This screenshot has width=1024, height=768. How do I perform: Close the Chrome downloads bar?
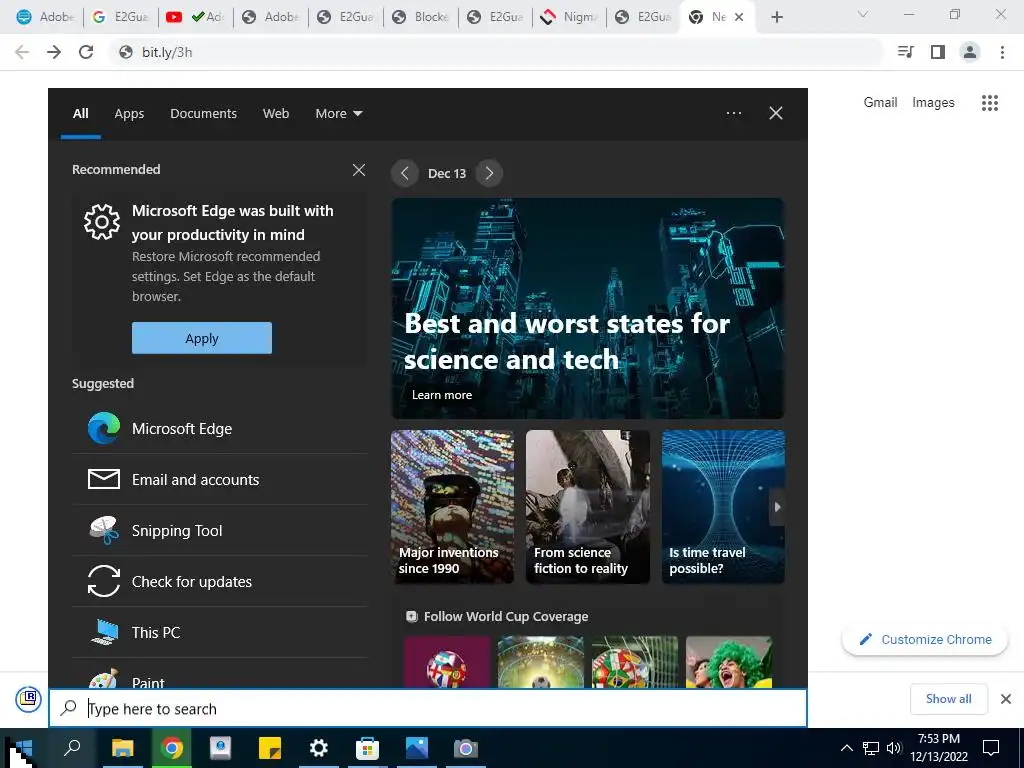click(x=1006, y=699)
